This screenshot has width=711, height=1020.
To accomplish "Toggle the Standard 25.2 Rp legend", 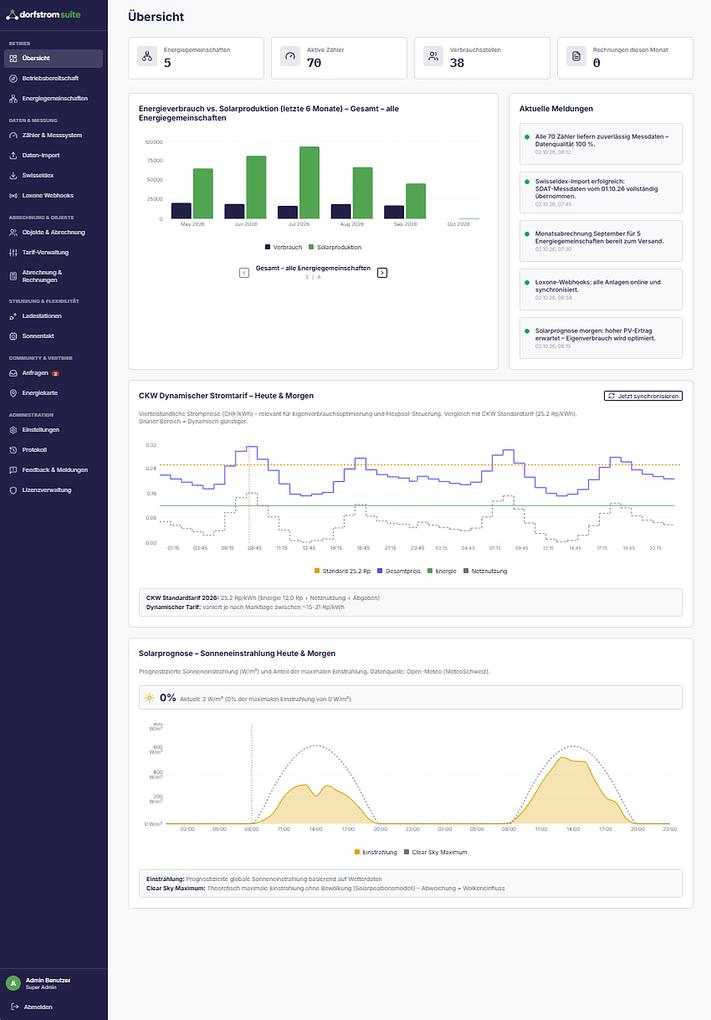I will (342, 571).
